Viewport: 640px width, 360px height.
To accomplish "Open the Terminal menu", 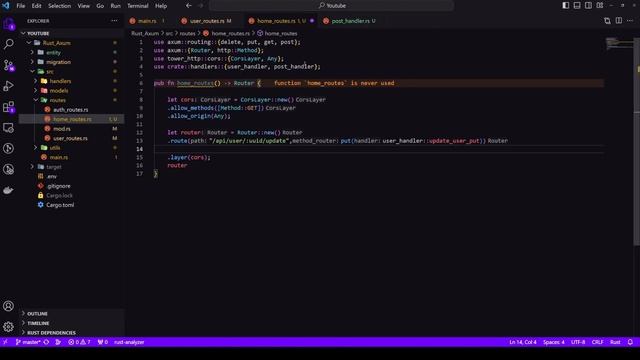I will tap(138, 6).
